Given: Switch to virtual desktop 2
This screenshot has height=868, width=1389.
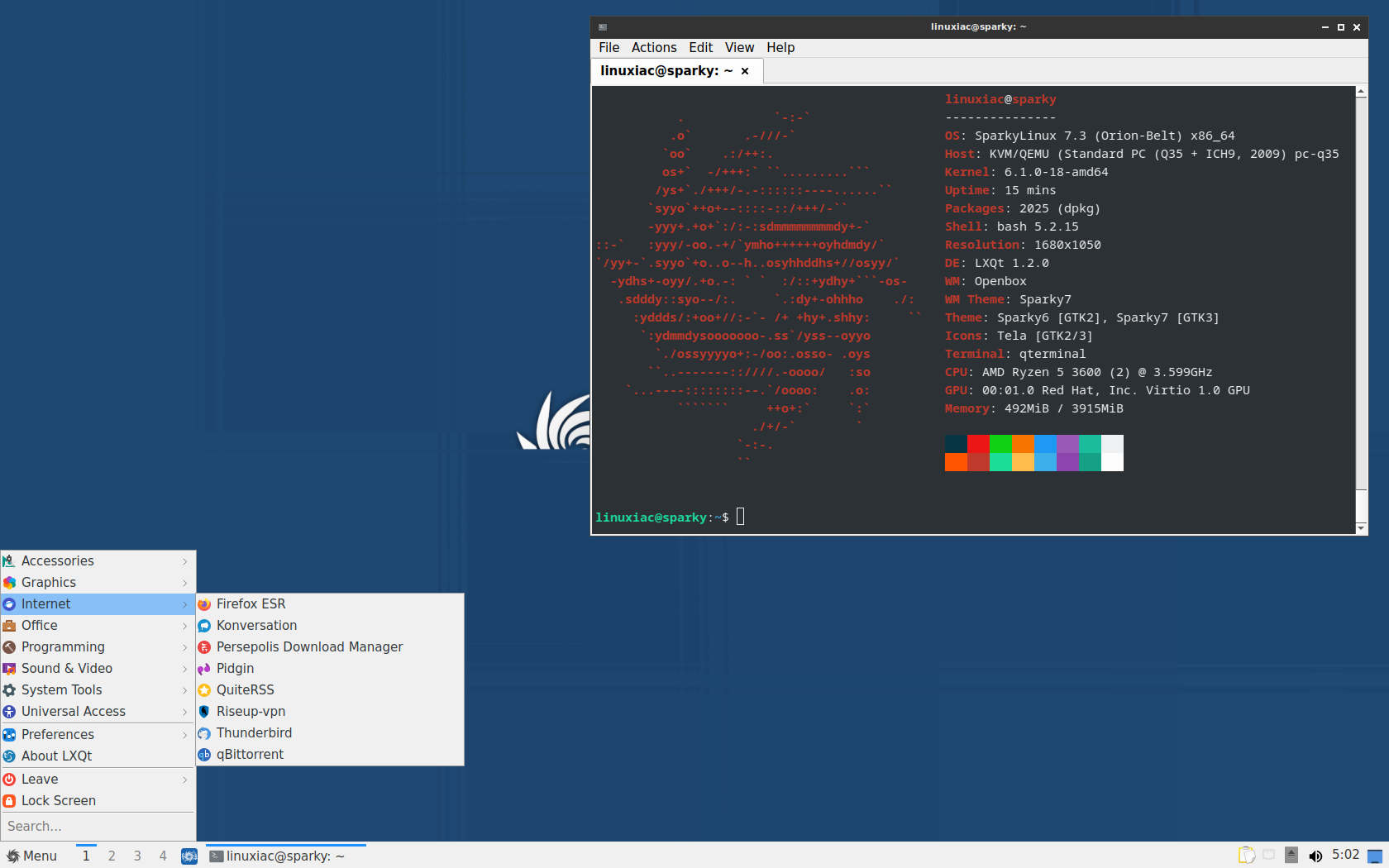Looking at the screenshot, I should tap(112, 856).
